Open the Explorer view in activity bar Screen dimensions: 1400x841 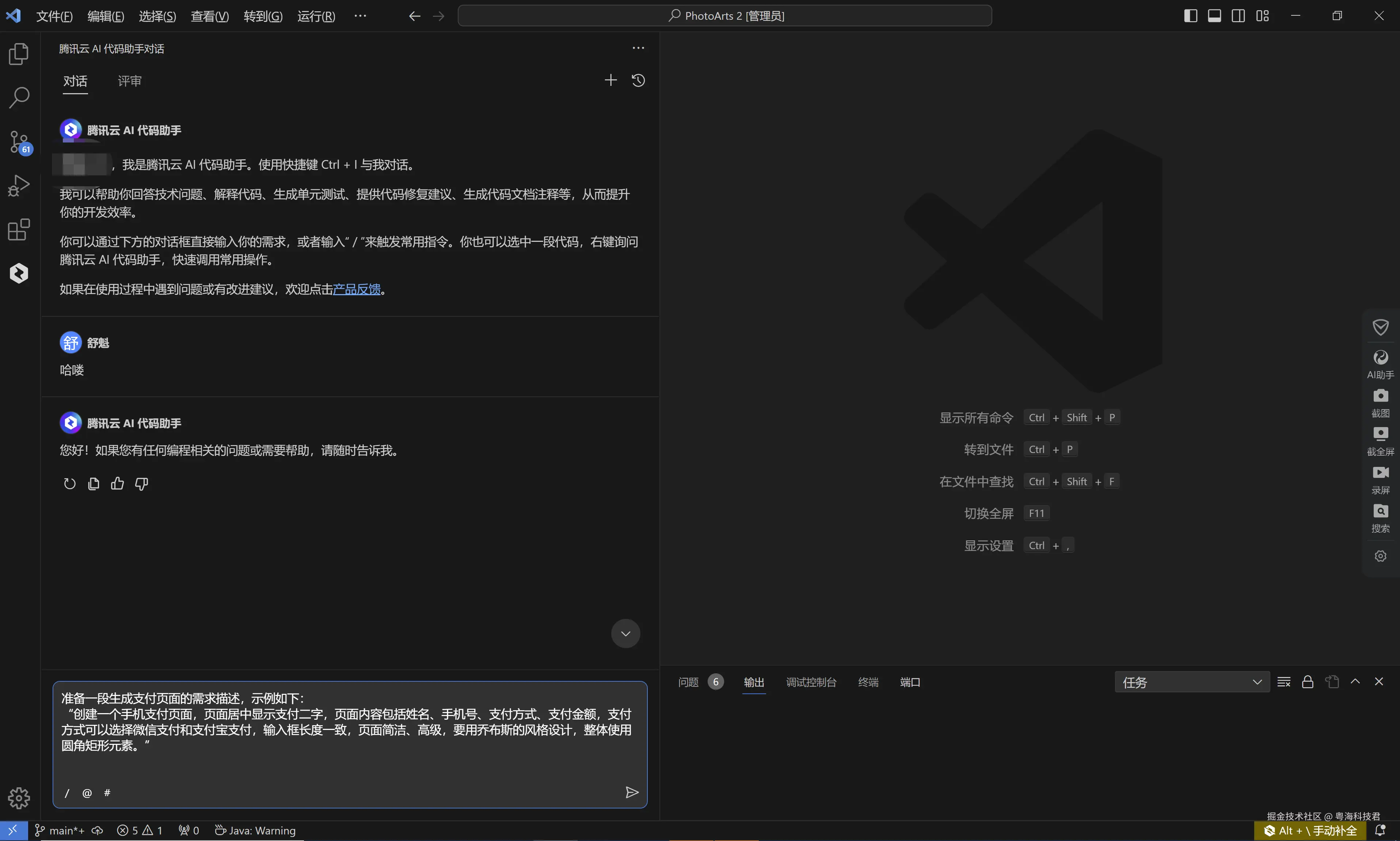click(x=19, y=54)
